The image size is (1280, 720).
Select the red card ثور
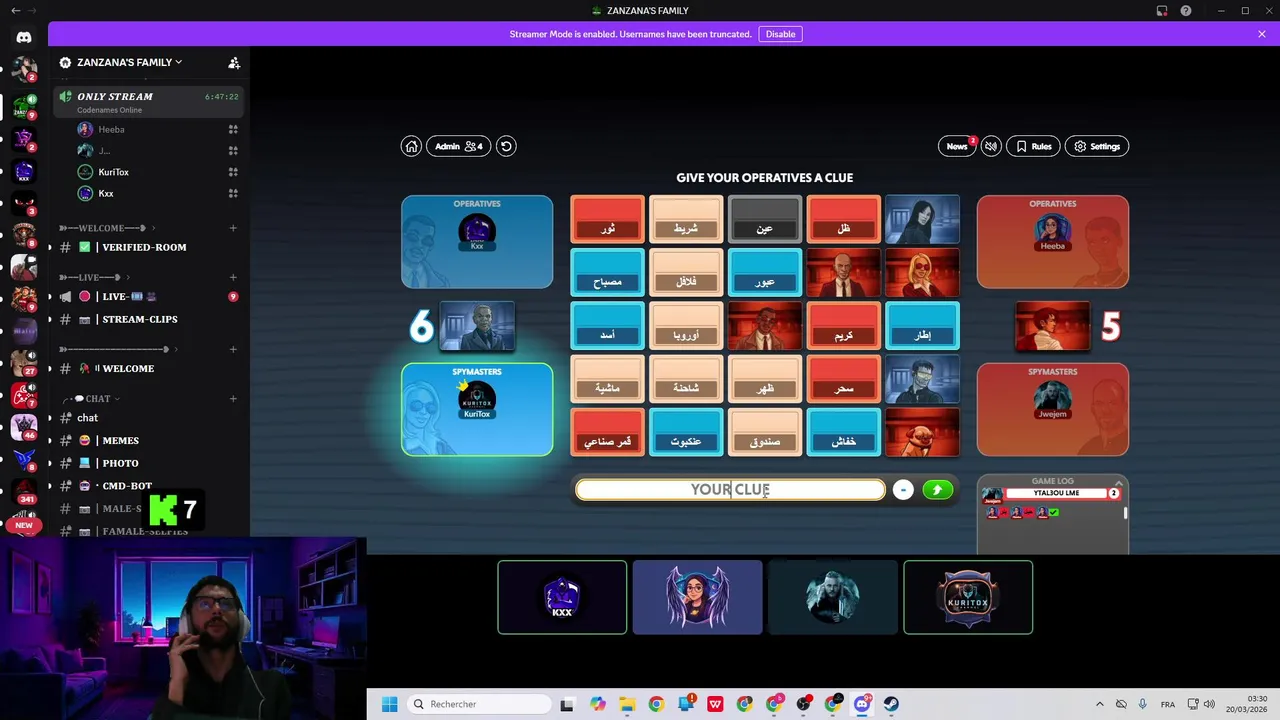click(607, 219)
